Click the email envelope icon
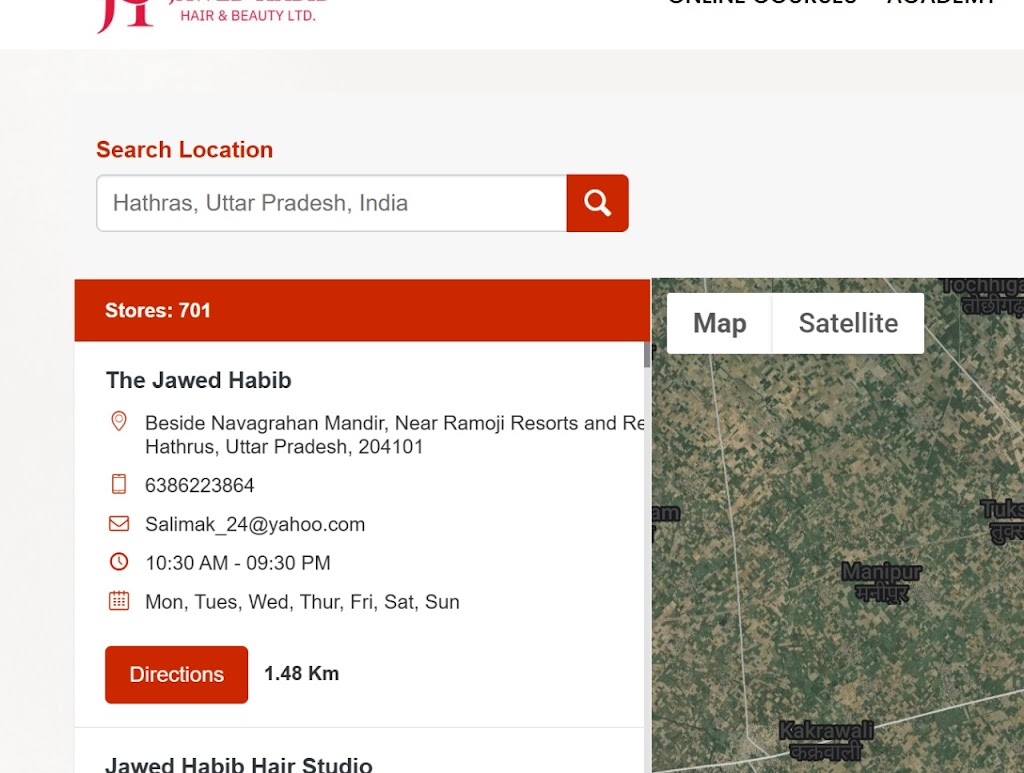 119,523
